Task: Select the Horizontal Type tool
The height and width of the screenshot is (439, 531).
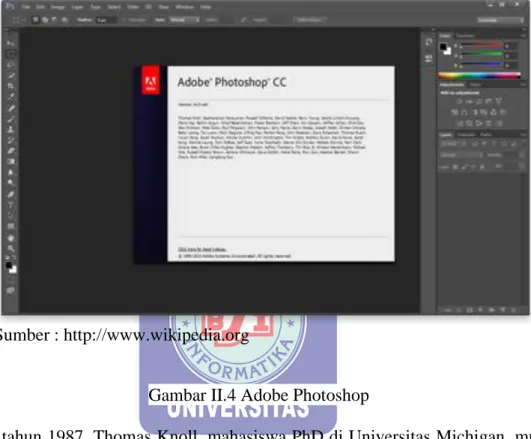Action: click(x=10, y=205)
